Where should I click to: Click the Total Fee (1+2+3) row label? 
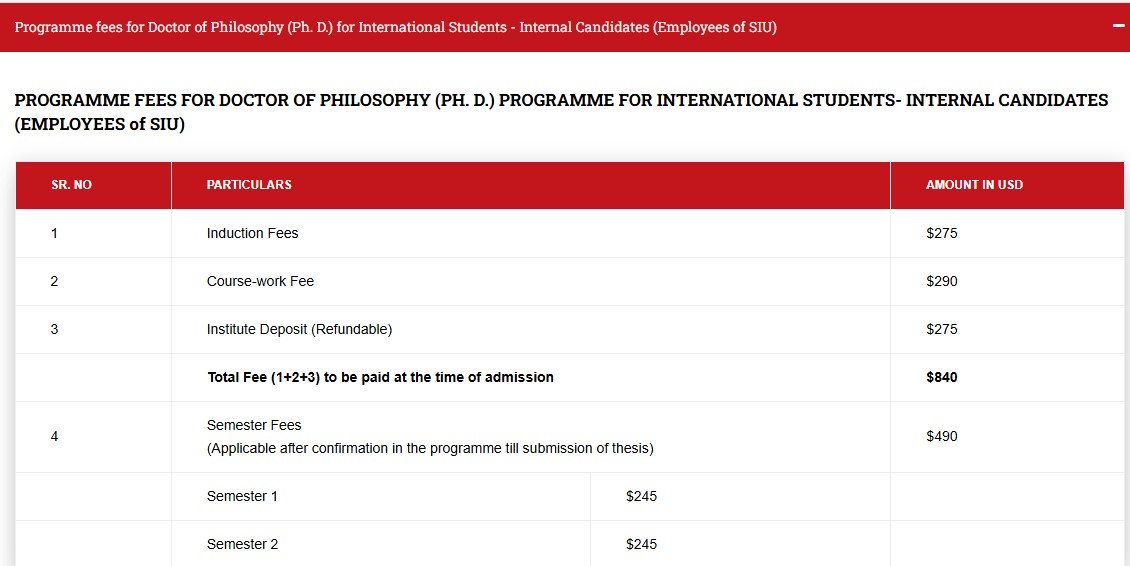click(x=380, y=377)
